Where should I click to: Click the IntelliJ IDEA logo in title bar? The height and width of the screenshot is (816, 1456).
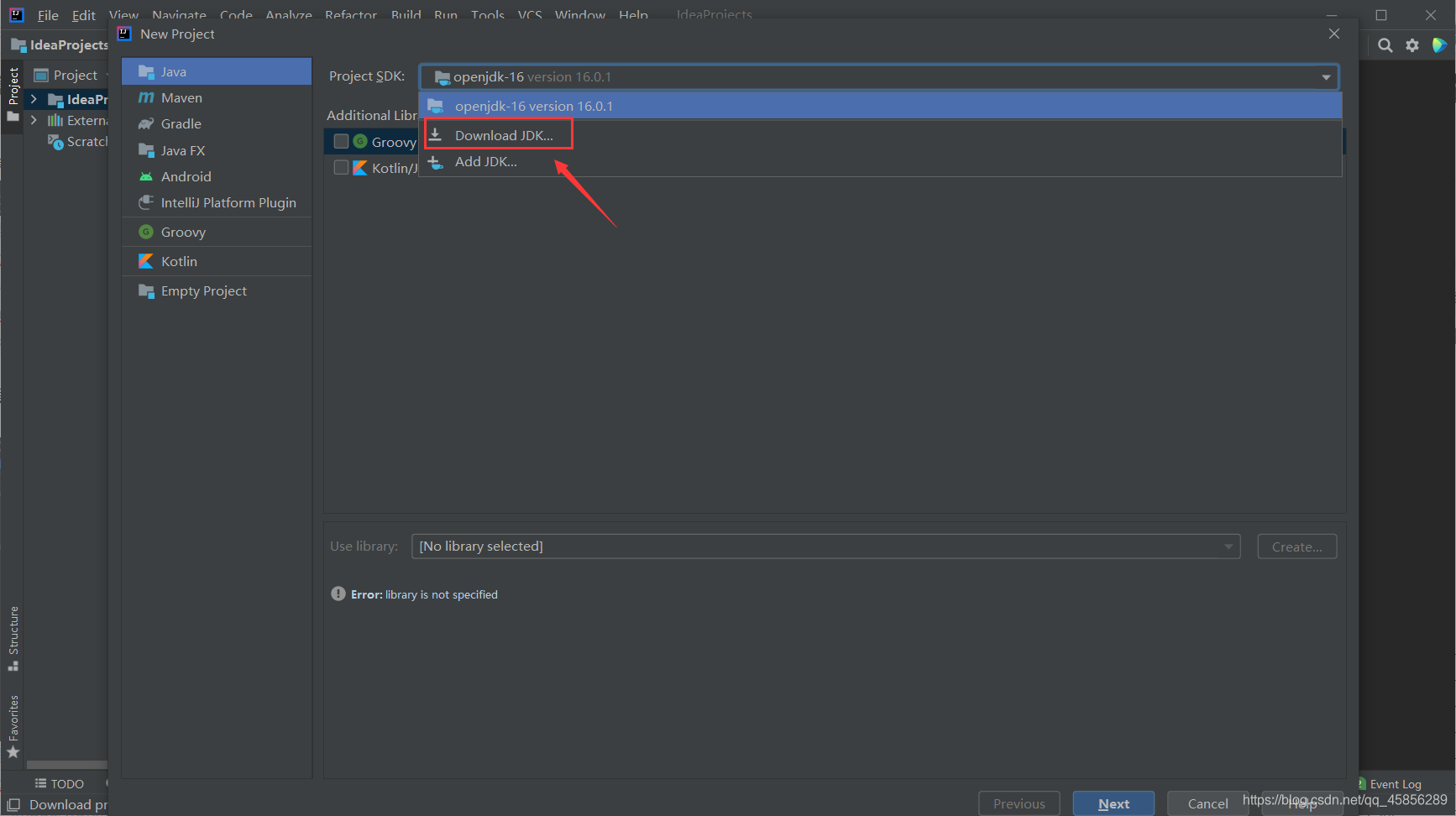(17, 14)
